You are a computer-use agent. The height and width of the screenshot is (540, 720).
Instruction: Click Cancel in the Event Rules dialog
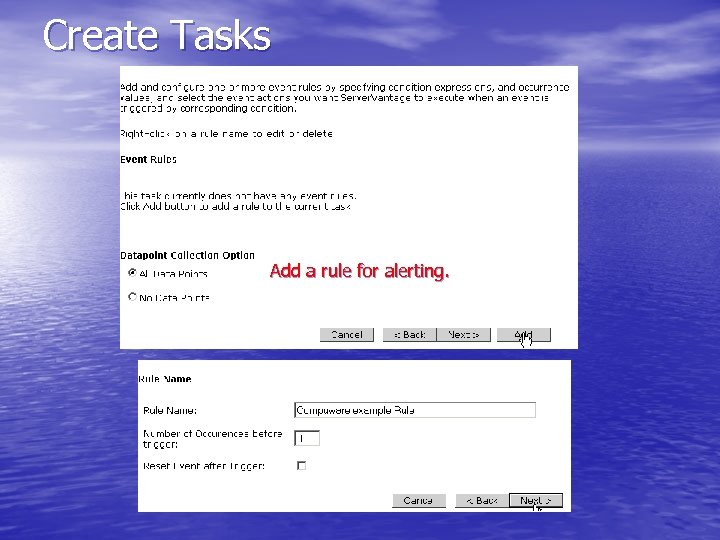pos(347,335)
